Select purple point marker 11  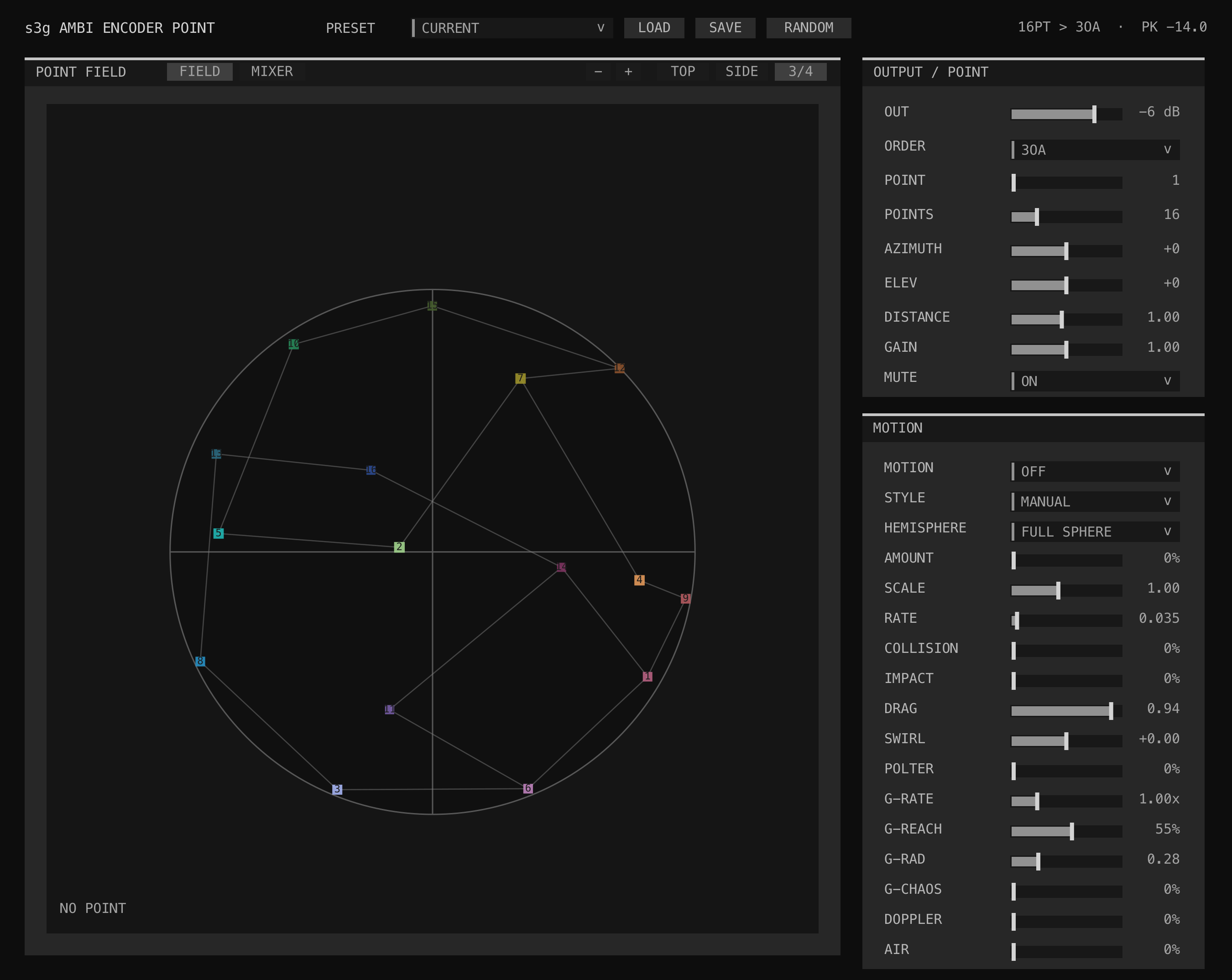pos(390,709)
